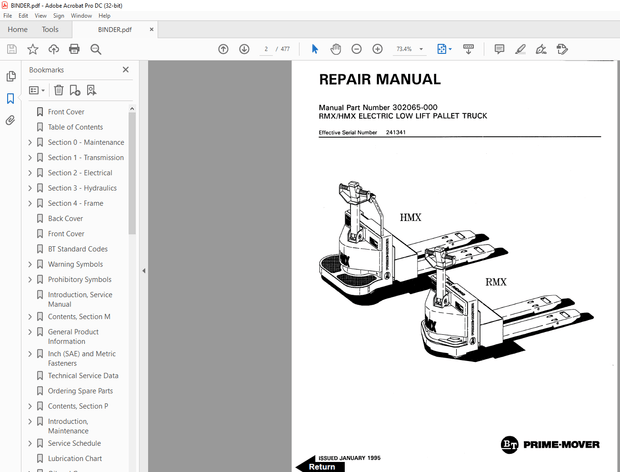
Task: Open Back Cover bookmark
Action: [x=65, y=219]
